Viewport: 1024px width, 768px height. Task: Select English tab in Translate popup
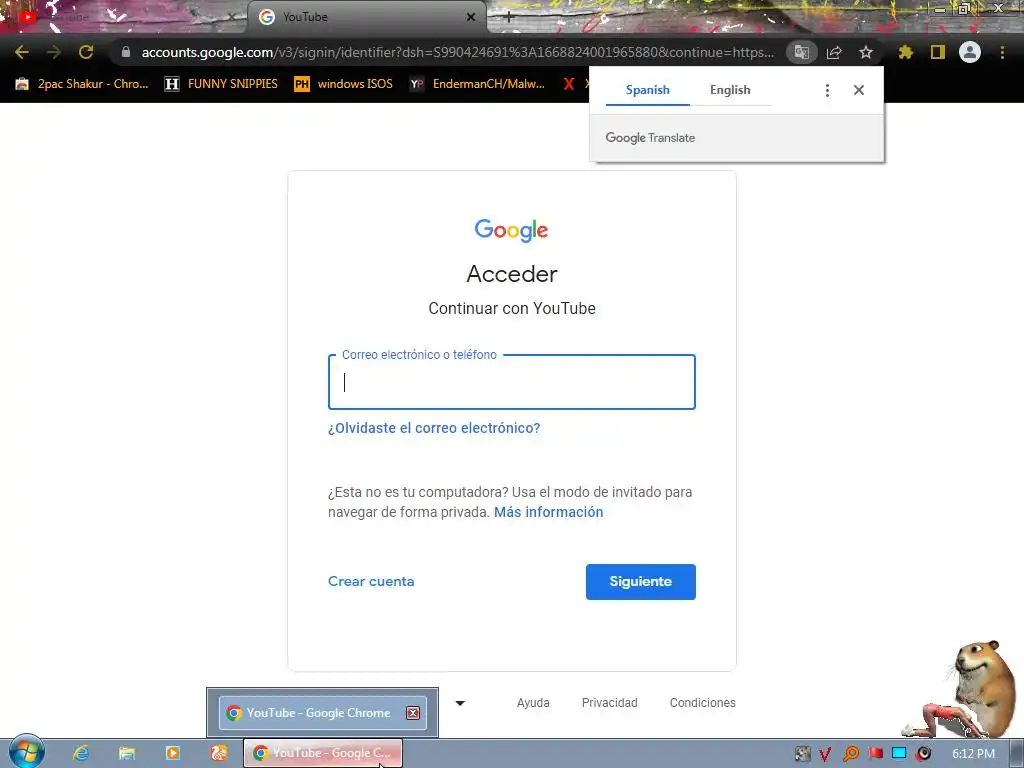click(730, 90)
